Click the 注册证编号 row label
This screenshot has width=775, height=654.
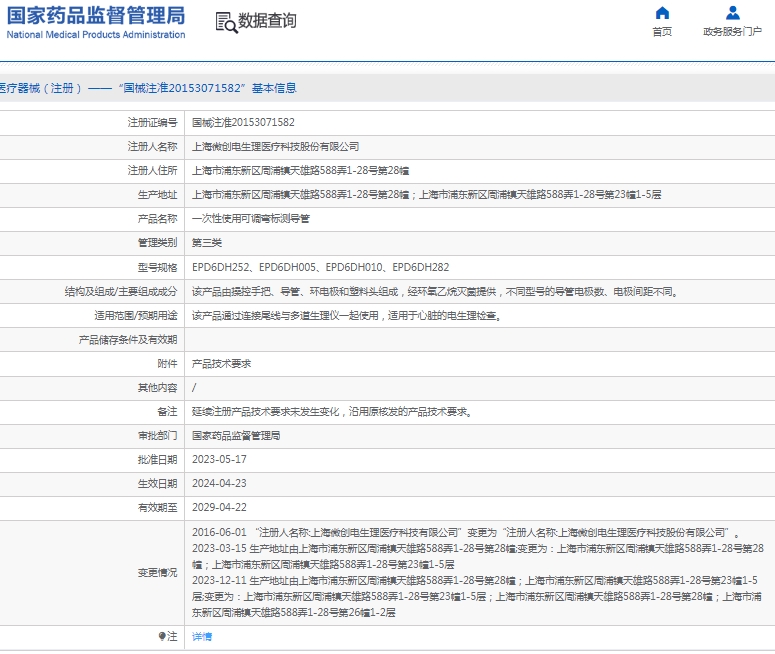[x=152, y=122]
